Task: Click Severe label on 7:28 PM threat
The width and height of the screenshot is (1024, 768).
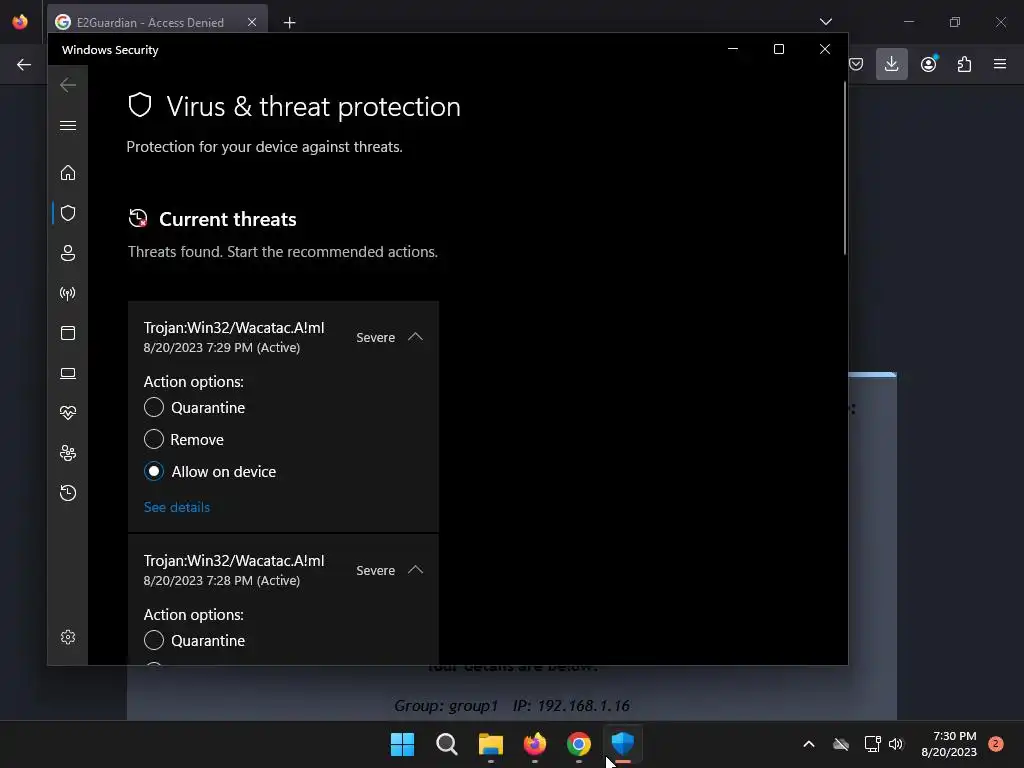Action: (x=376, y=571)
